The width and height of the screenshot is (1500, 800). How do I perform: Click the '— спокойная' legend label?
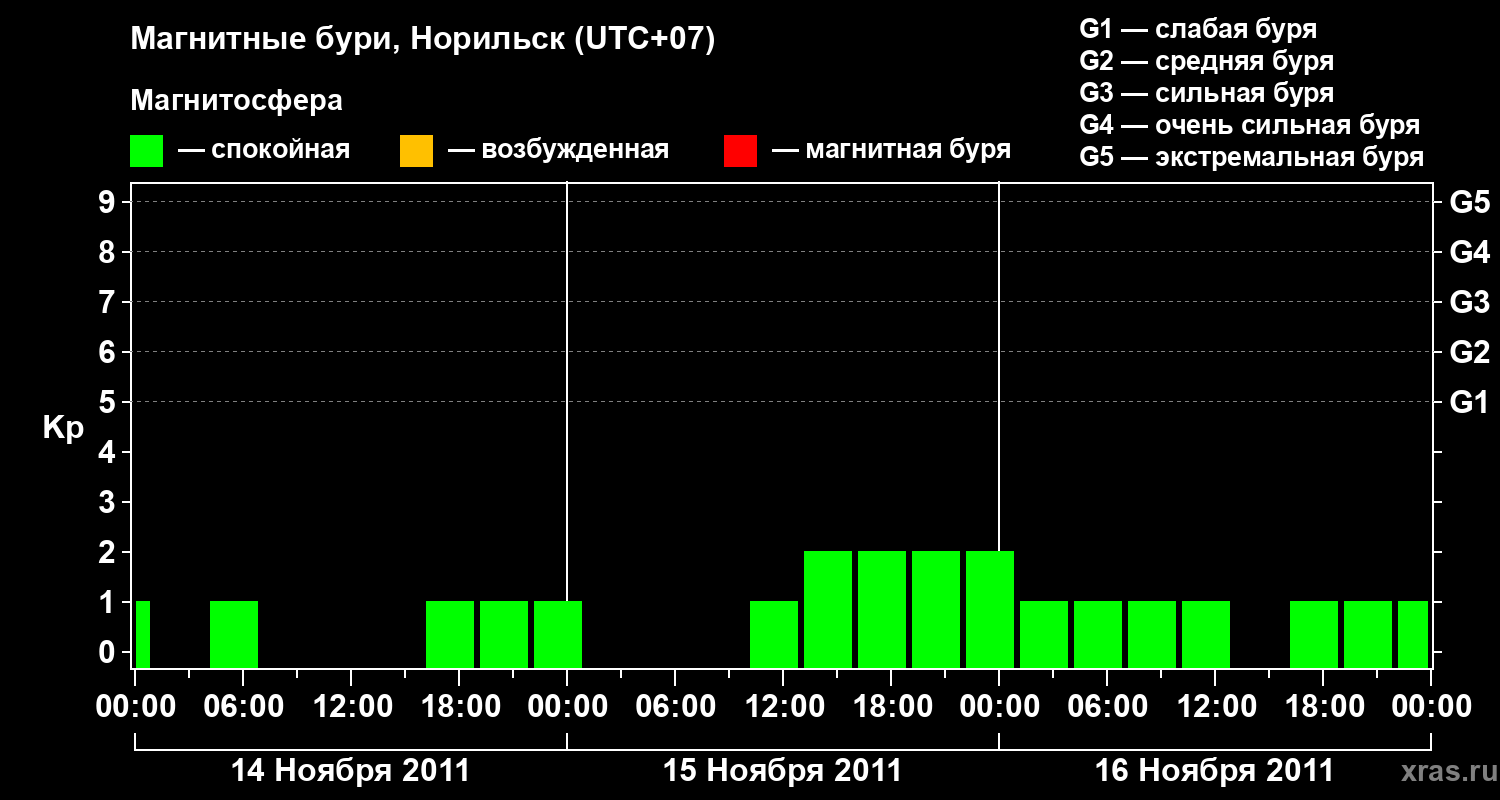(x=264, y=151)
